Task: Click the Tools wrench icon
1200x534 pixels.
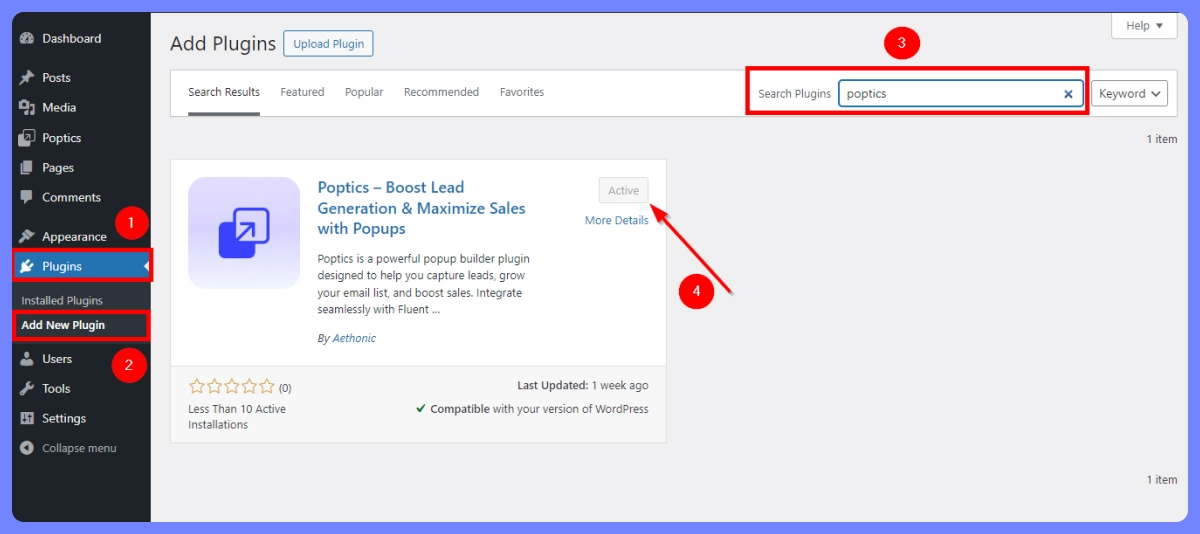Action: (x=27, y=389)
